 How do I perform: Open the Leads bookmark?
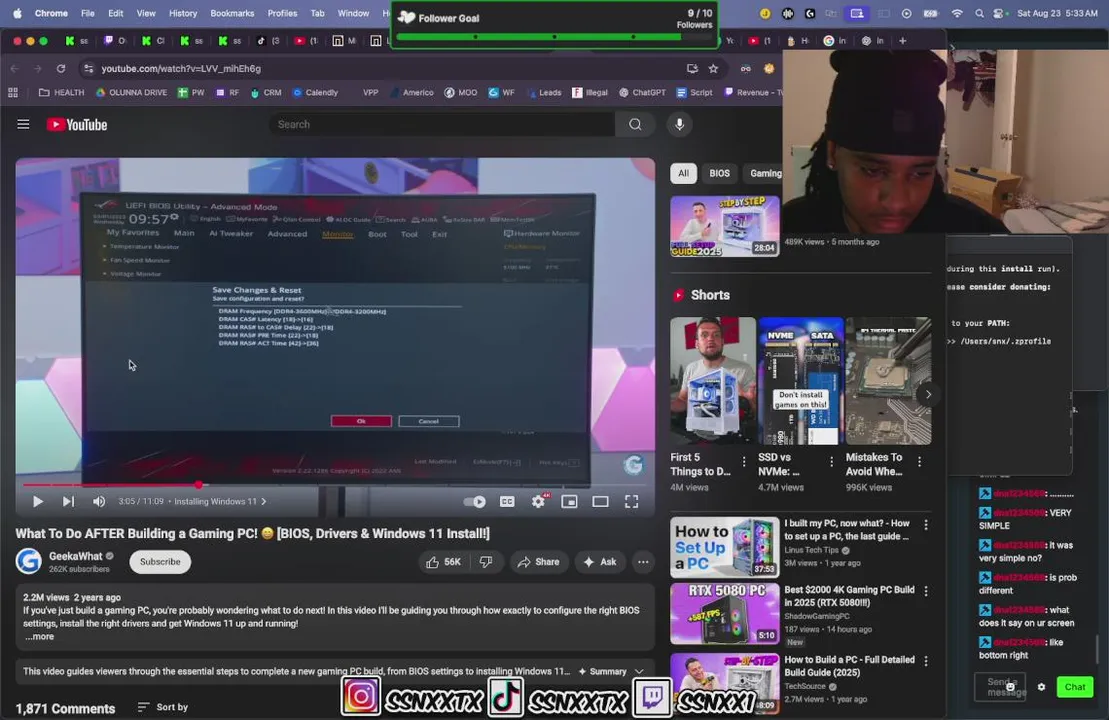[x=544, y=93]
